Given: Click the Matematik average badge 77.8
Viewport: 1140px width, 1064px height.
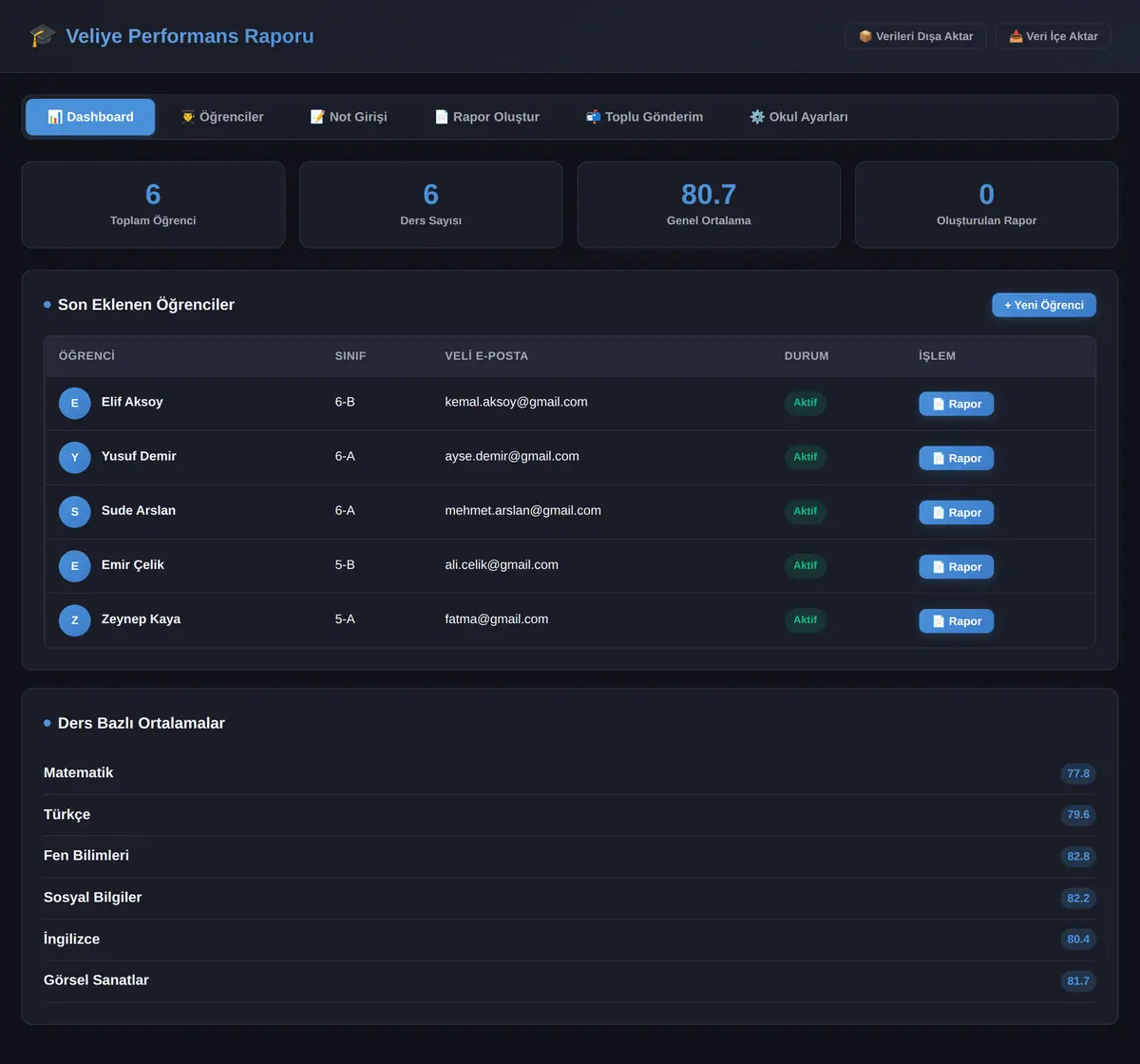Looking at the screenshot, I should [1078, 773].
